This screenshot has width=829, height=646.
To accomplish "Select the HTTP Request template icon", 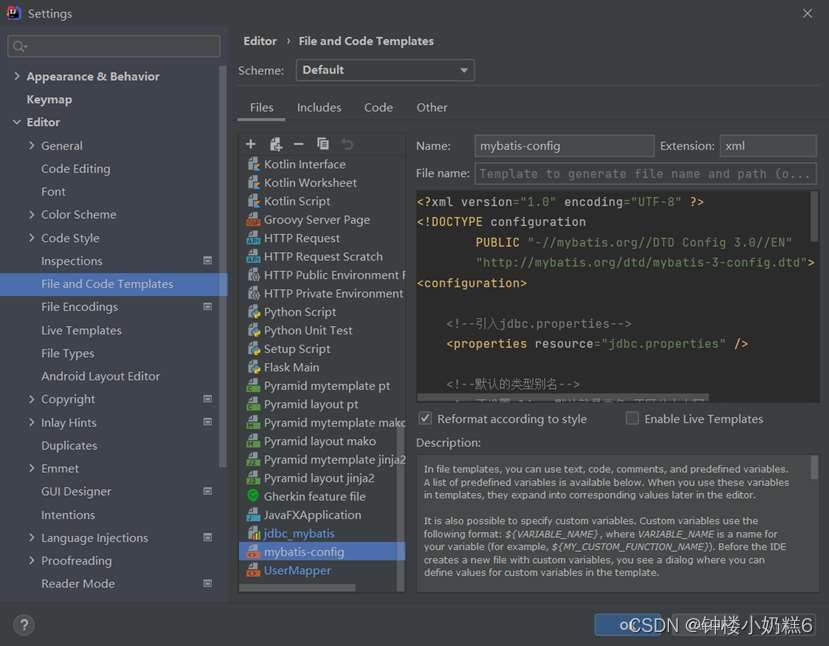I will coord(254,238).
